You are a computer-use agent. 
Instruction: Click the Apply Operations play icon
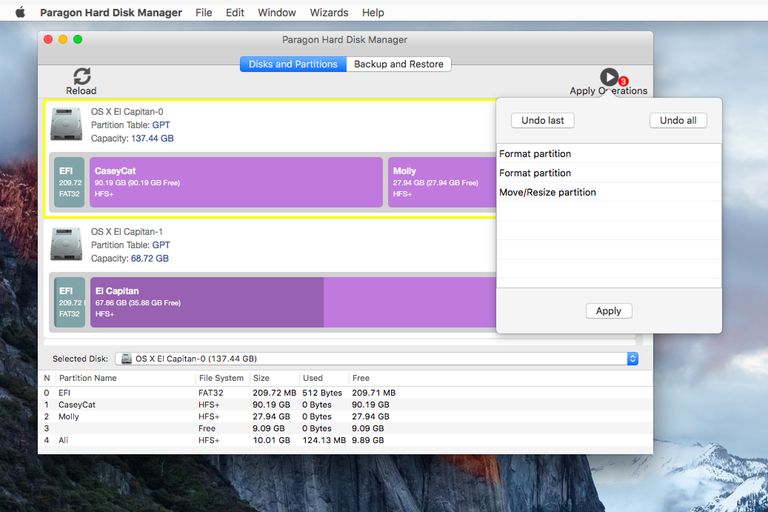(609, 77)
